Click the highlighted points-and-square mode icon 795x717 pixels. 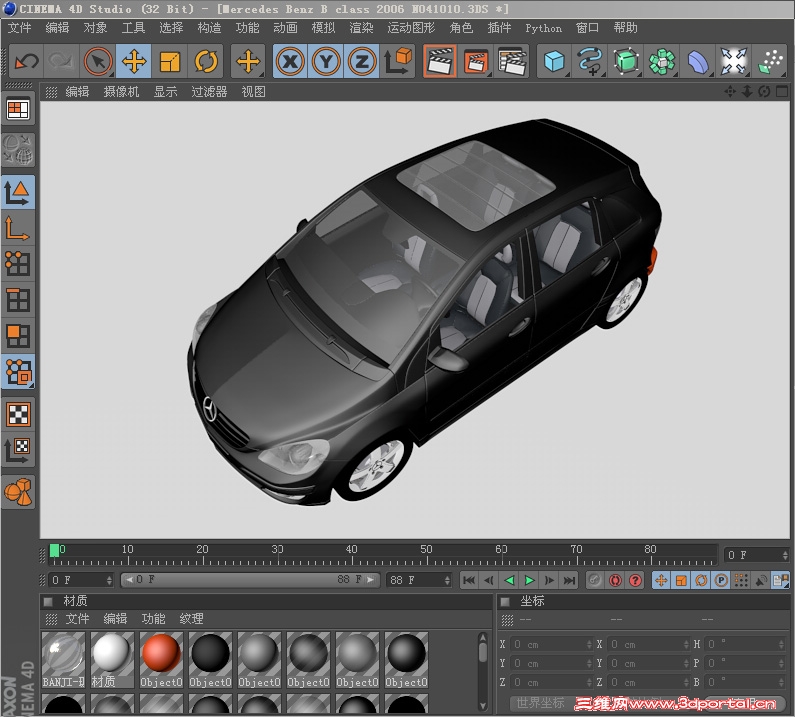(18, 372)
